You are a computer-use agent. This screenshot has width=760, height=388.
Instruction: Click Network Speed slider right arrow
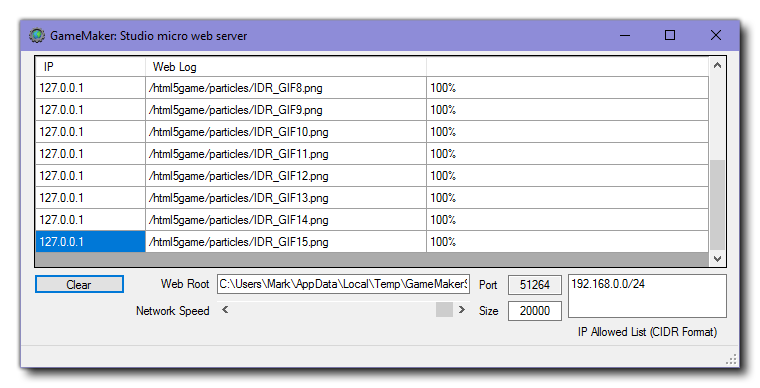tap(461, 310)
